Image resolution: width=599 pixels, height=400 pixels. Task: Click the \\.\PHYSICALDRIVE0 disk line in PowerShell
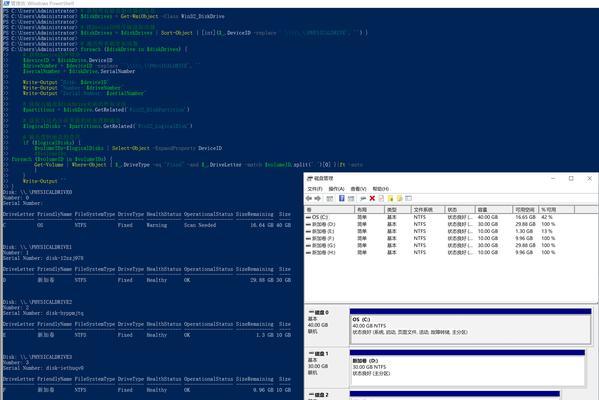[x=37, y=192]
